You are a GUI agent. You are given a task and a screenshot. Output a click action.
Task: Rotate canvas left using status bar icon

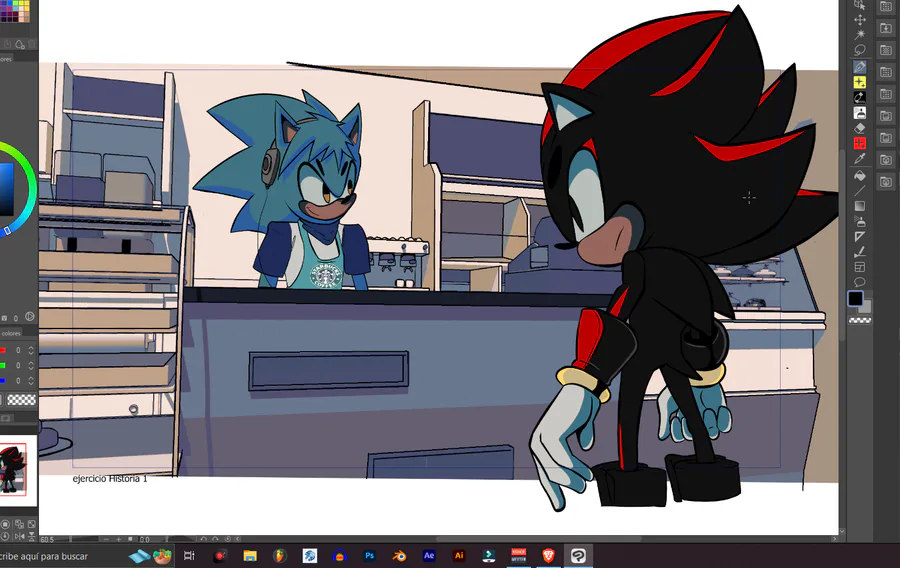click(x=203, y=539)
